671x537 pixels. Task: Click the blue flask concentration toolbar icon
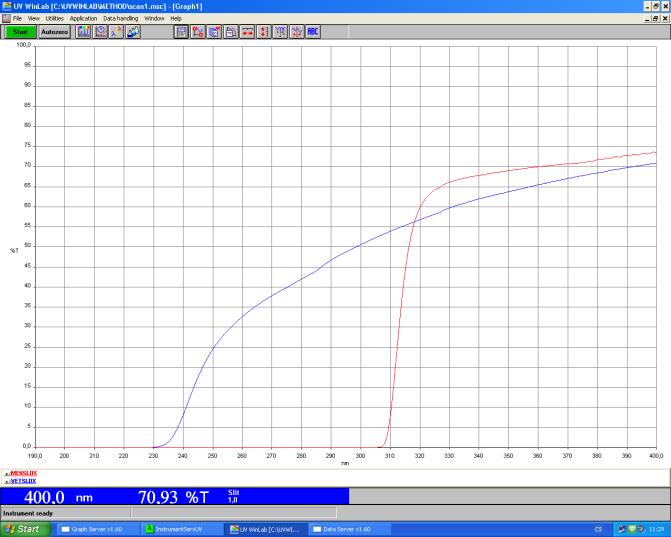[133, 32]
